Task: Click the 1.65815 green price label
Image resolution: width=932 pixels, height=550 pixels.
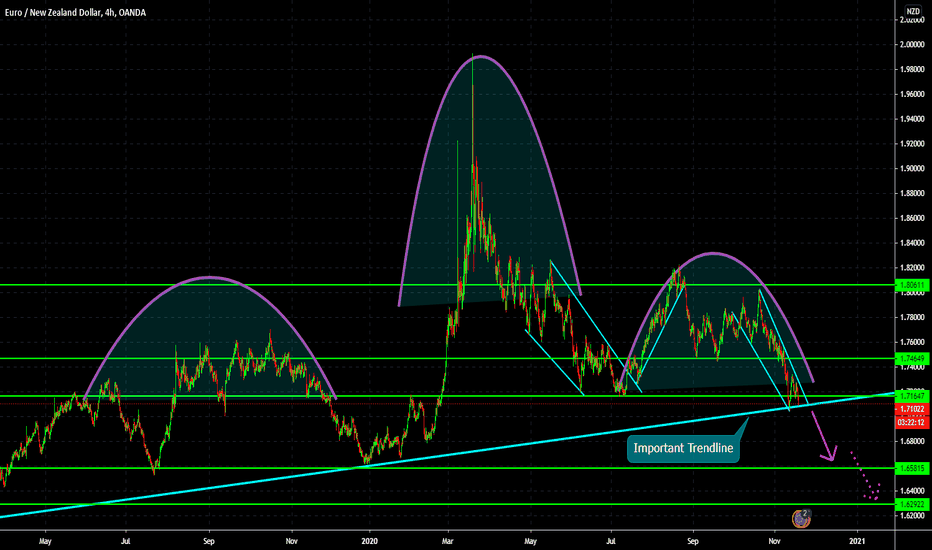Action: pyautogui.click(x=912, y=469)
